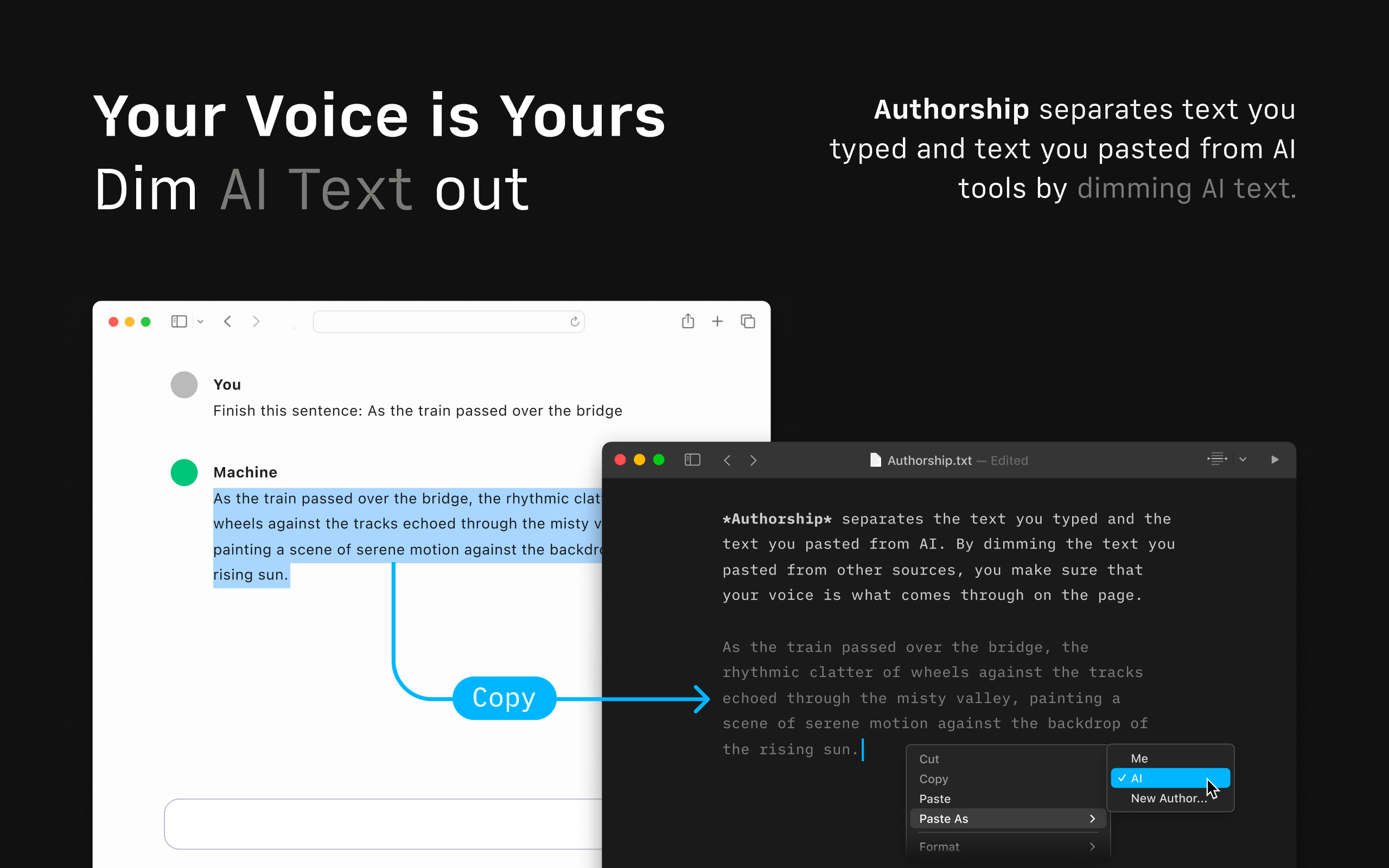This screenshot has width=1389, height=868.
Task: Choose New Author... in the submenu
Action: (1169, 799)
